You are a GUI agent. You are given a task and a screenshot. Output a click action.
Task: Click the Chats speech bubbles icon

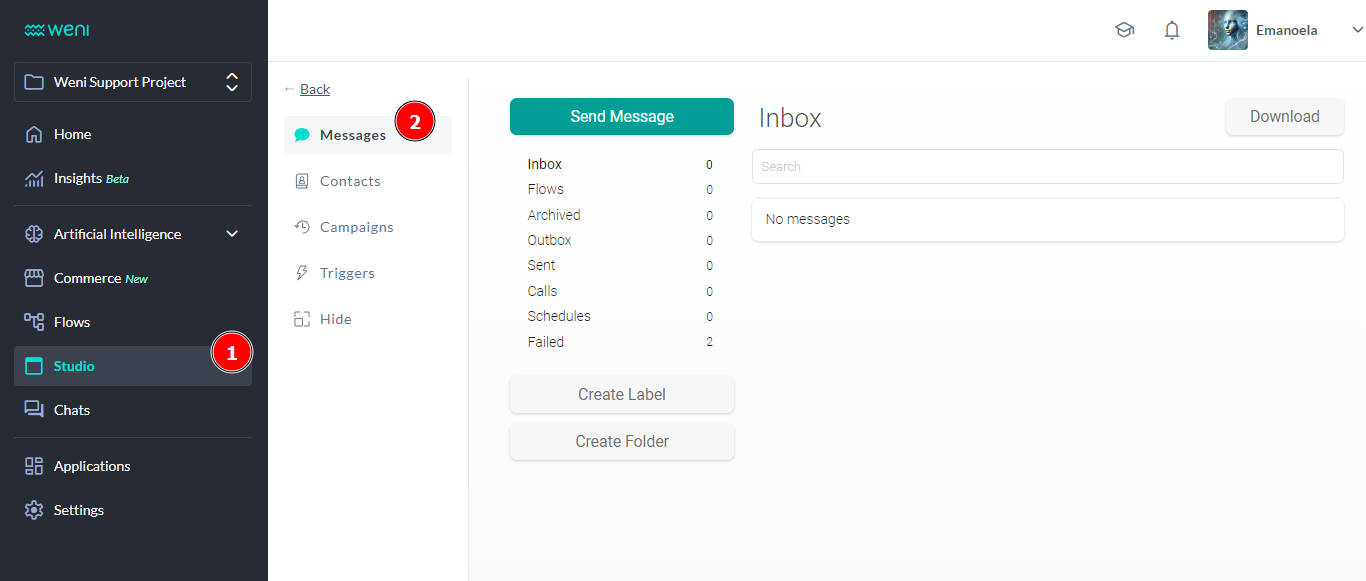coord(34,410)
